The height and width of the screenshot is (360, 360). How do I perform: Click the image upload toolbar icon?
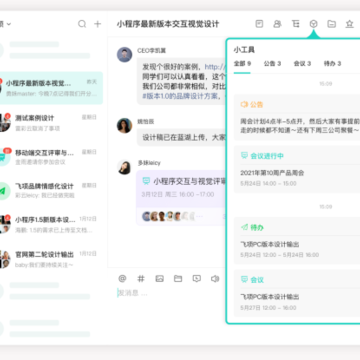(x=159, y=278)
